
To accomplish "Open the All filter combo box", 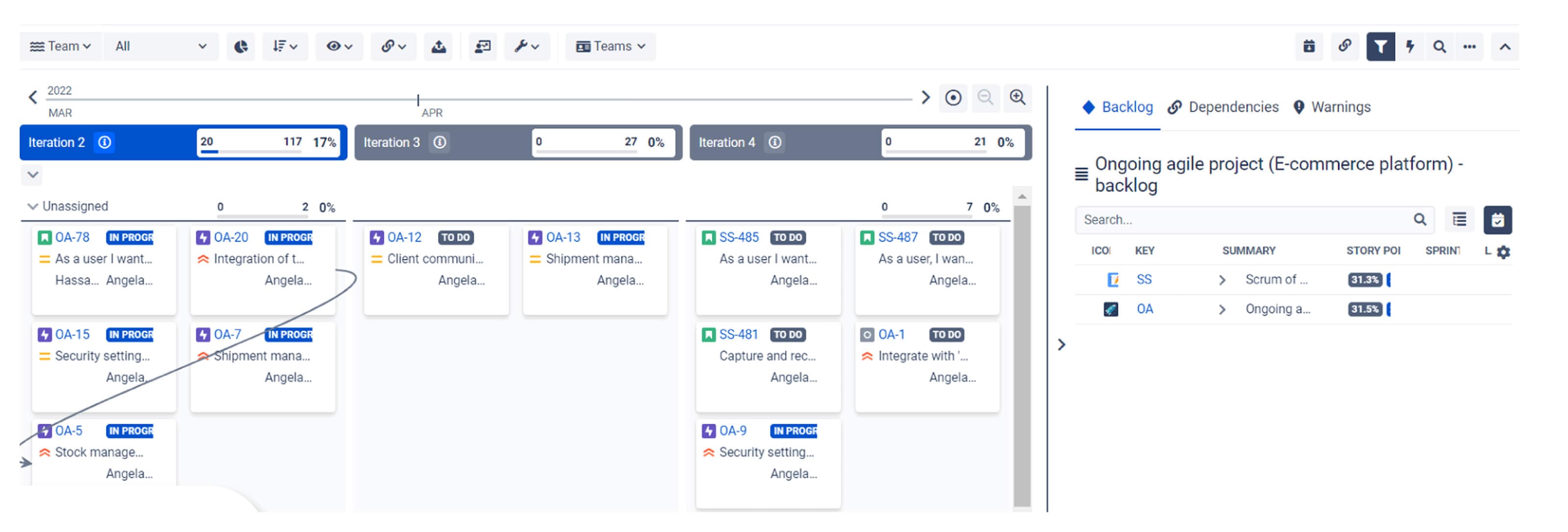I will pyautogui.click(x=161, y=46).
